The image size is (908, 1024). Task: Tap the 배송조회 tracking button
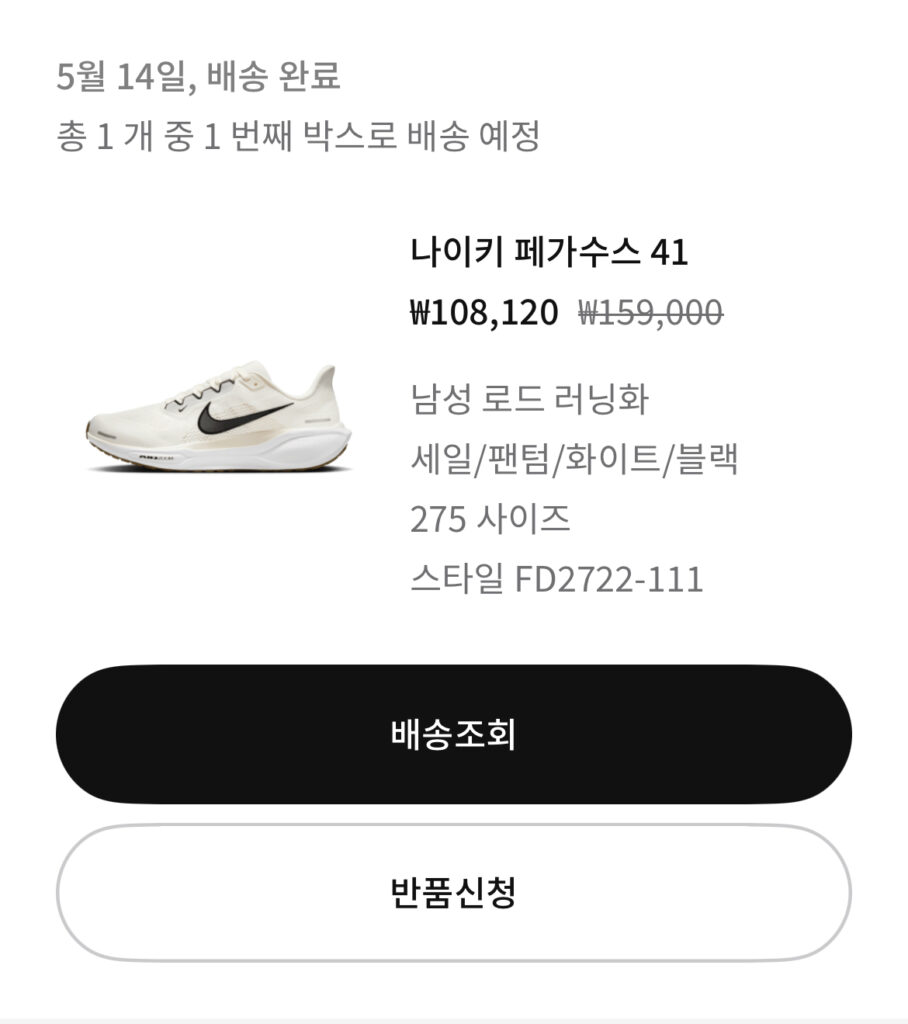coord(454,734)
